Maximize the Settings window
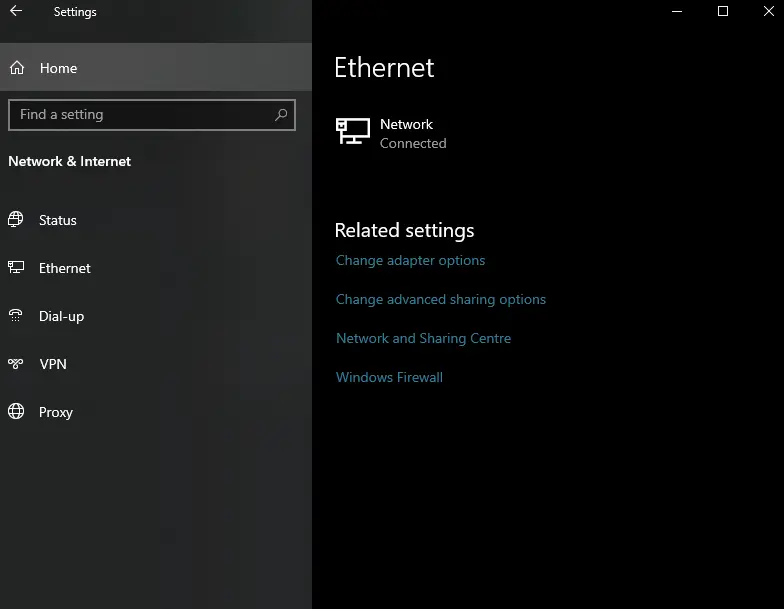The height and width of the screenshot is (609, 784). (723, 11)
